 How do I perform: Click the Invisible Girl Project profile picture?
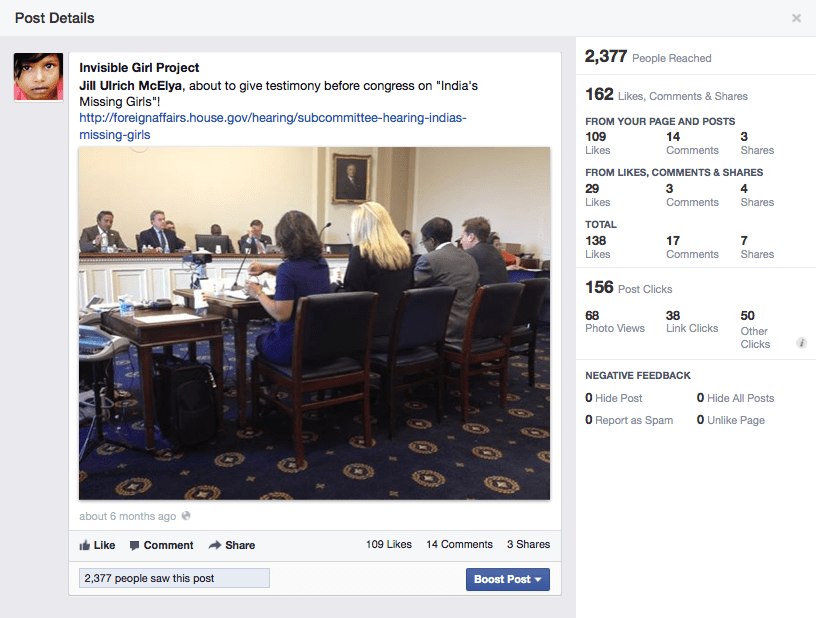click(39, 77)
